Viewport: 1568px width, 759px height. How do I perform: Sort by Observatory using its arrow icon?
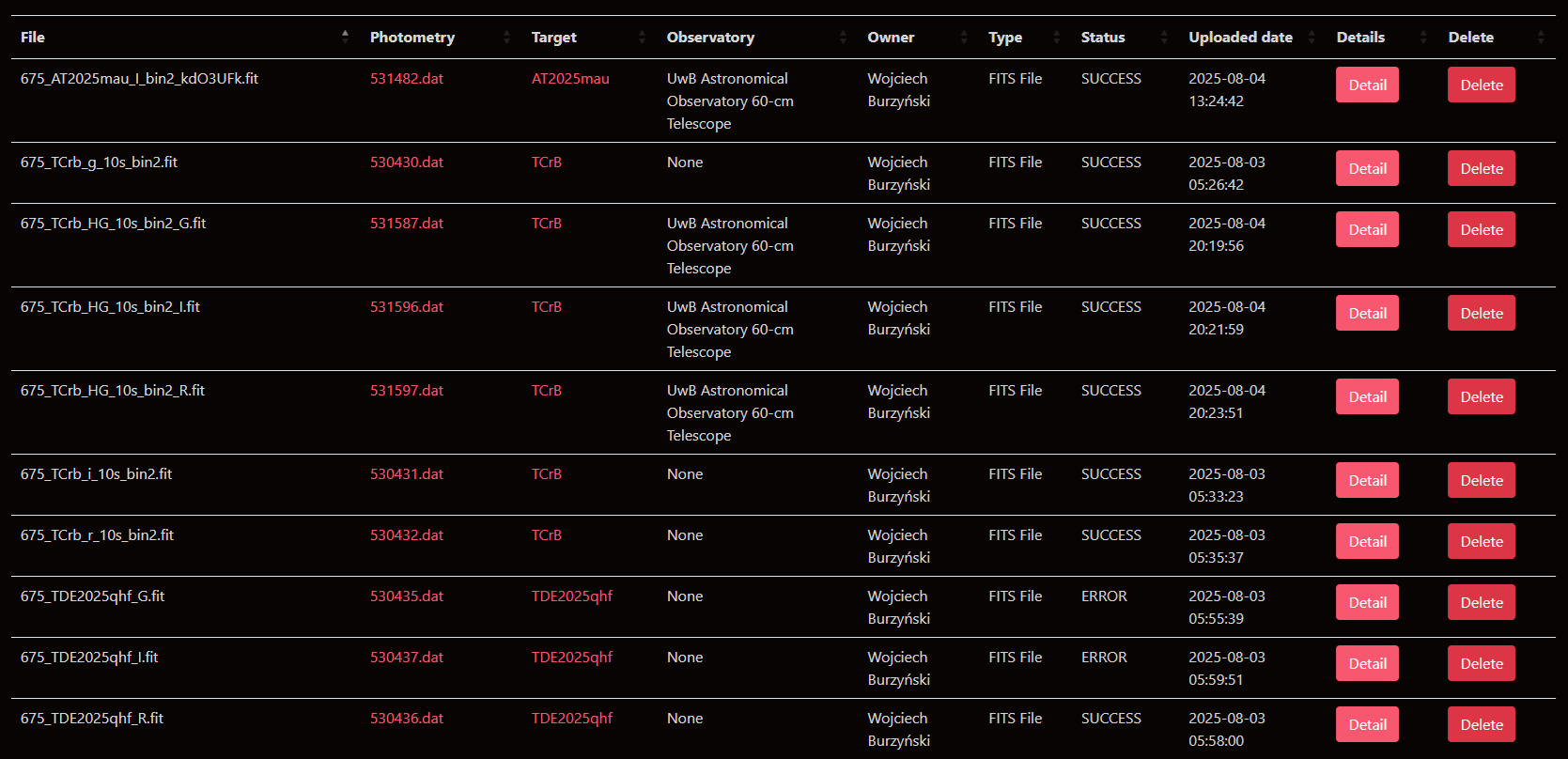(843, 37)
